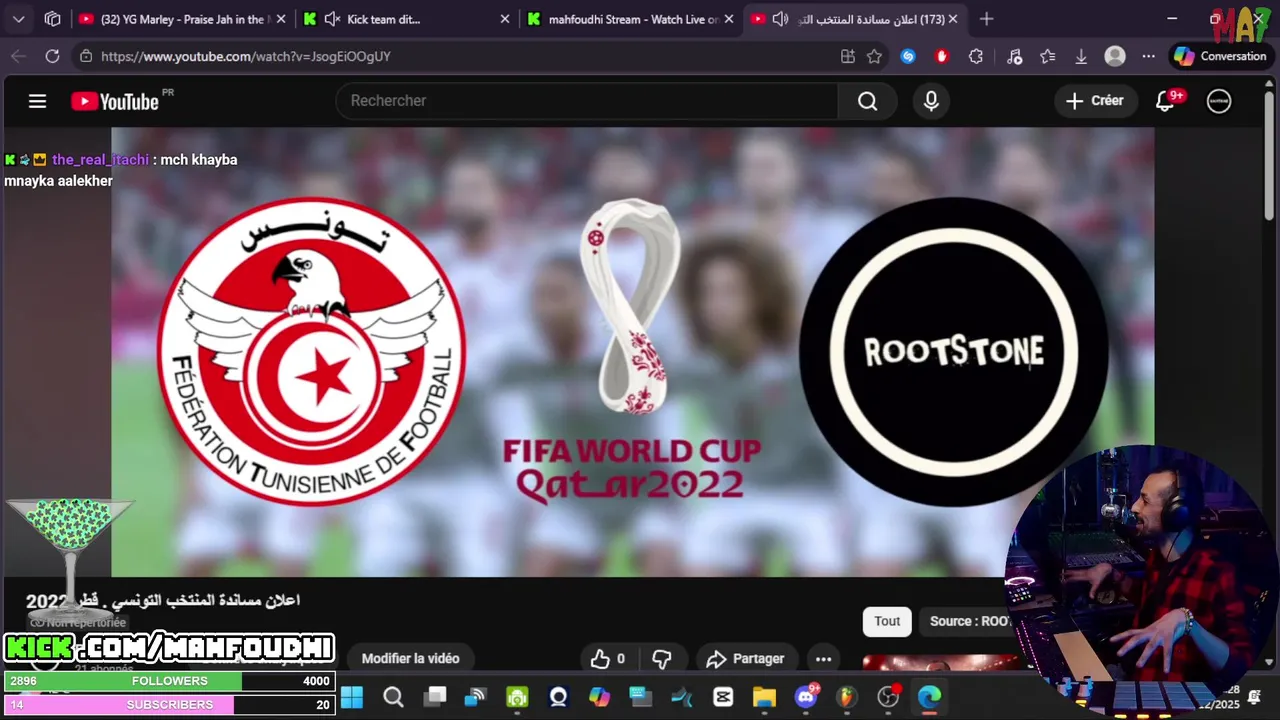The height and width of the screenshot is (720, 1280).
Task: Unmute the Kick team tab speaker icon
Action: (332, 19)
